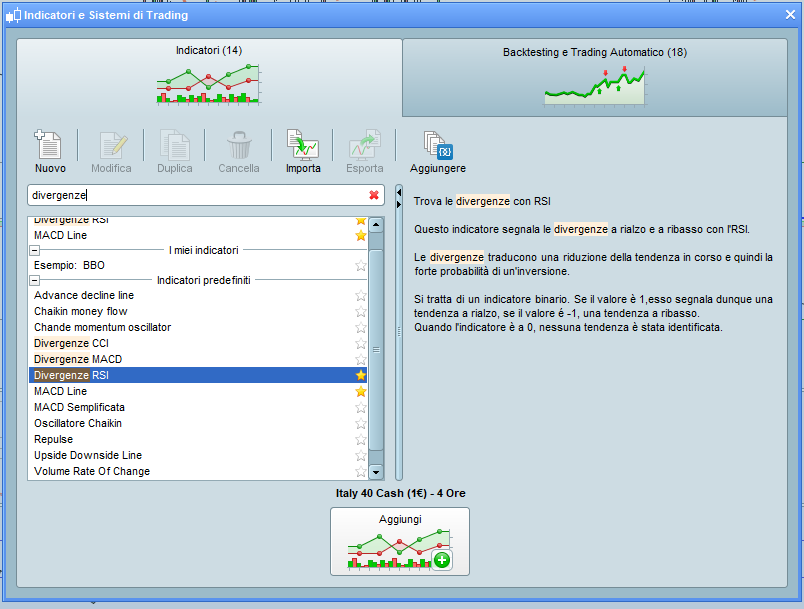
Task: Select Chande momentum oscillator indicator
Action: coord(198,328)
